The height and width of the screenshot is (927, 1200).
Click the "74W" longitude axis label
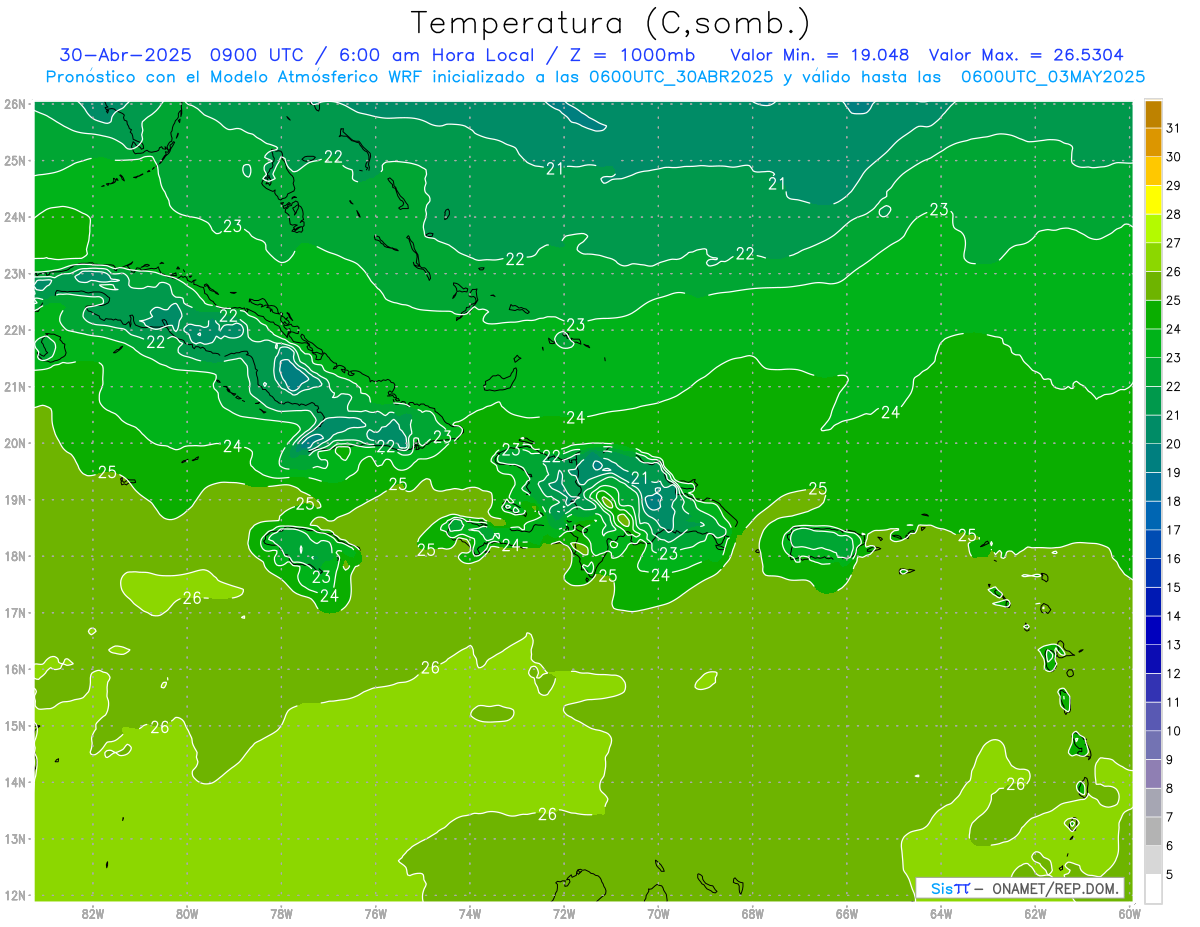pyautogui.click(x=470, y=912)
